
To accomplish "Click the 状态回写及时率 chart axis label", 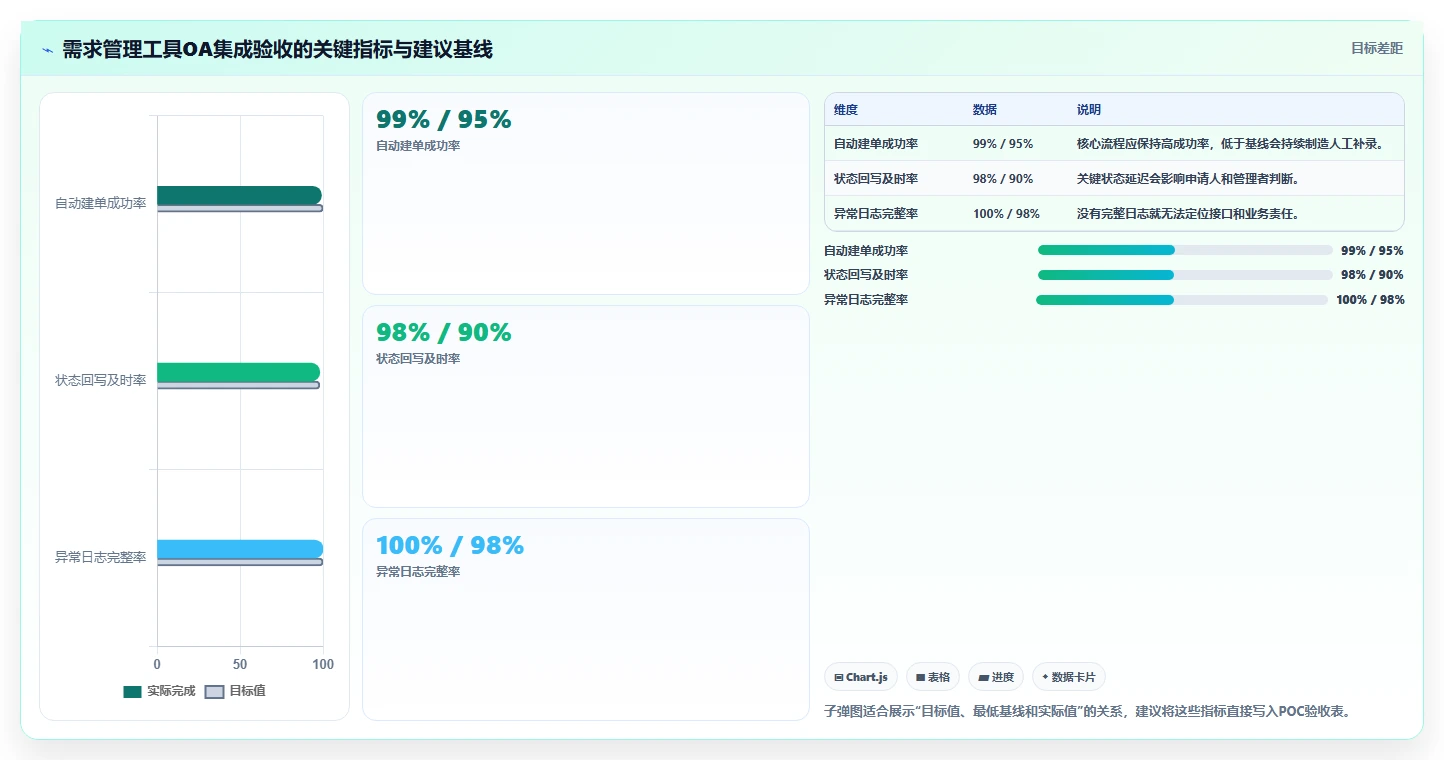I will [x=100, y=381].
